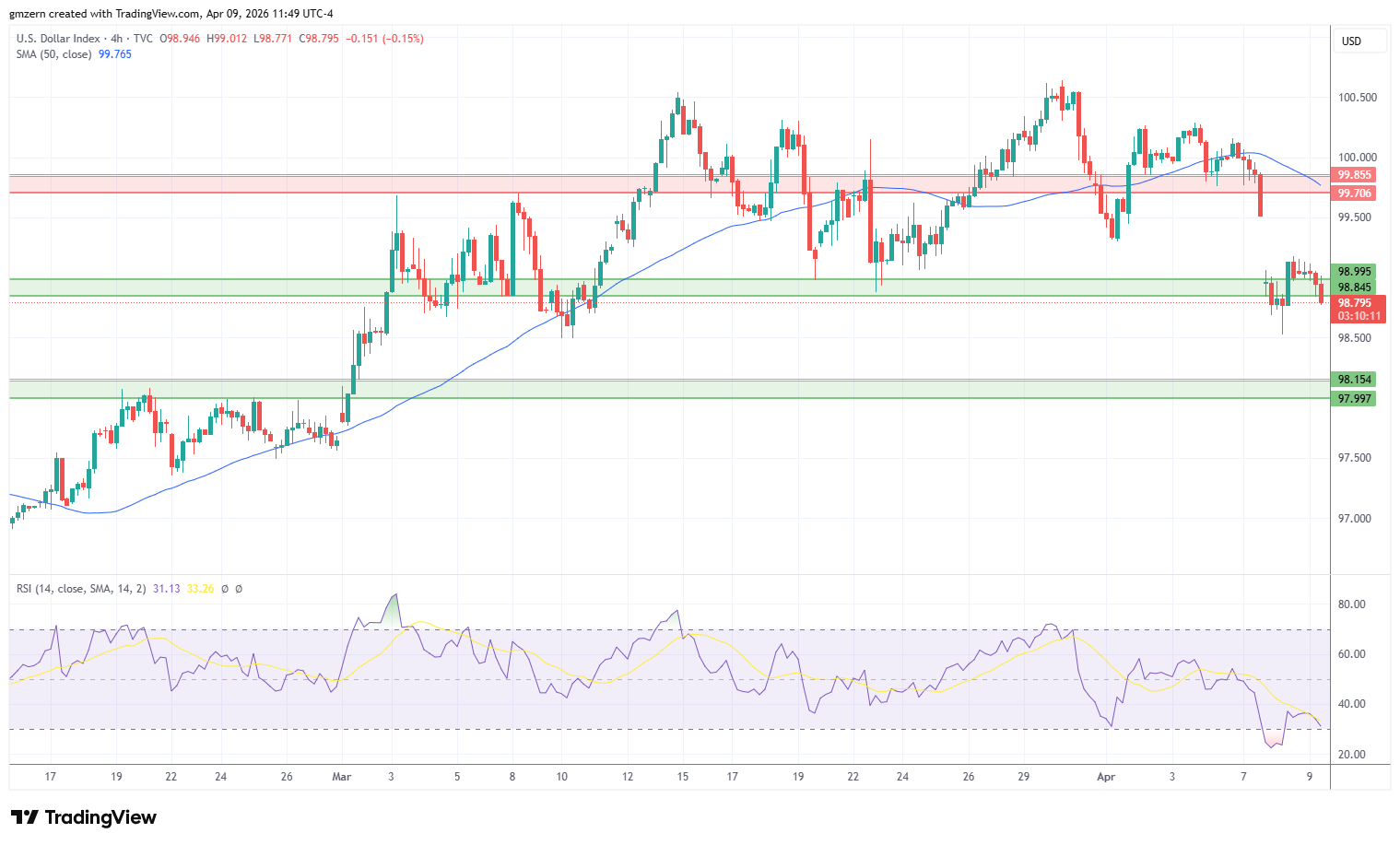The width and height of the screenshot is (1400, 845).
Task: Click the Mar label on time axis
Action: click(x=342, y=777)
